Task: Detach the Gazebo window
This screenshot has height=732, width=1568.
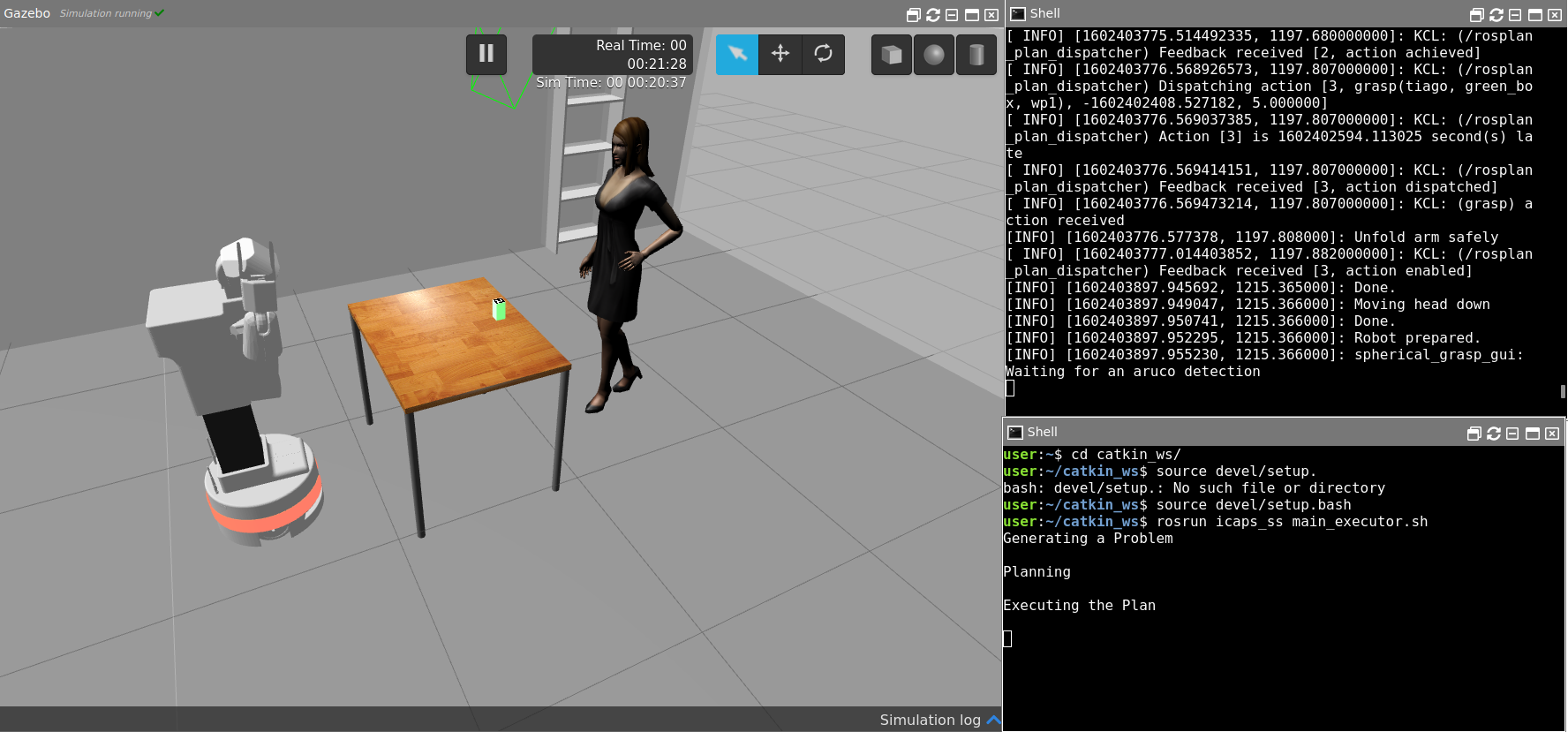Action: tap(914, 15)
